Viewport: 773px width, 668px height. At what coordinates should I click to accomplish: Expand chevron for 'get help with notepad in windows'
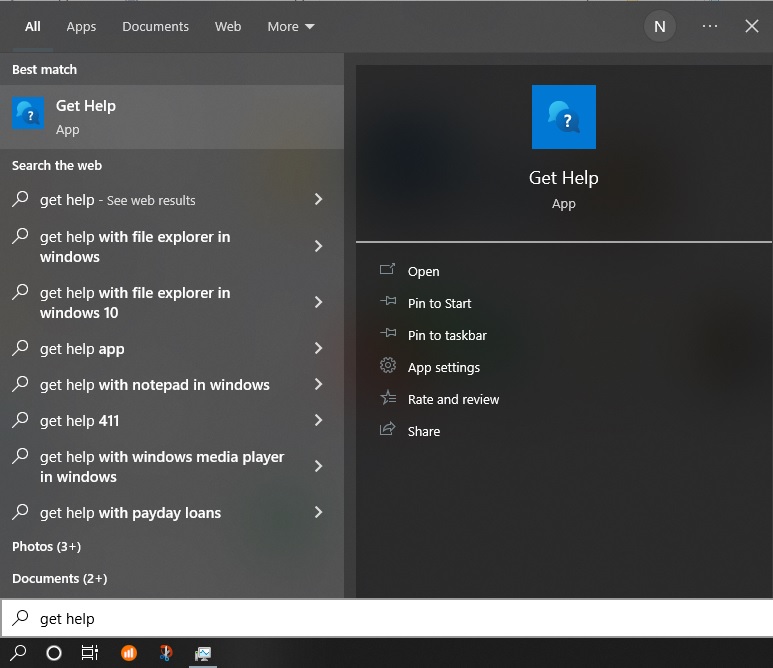tap(318, 384)
